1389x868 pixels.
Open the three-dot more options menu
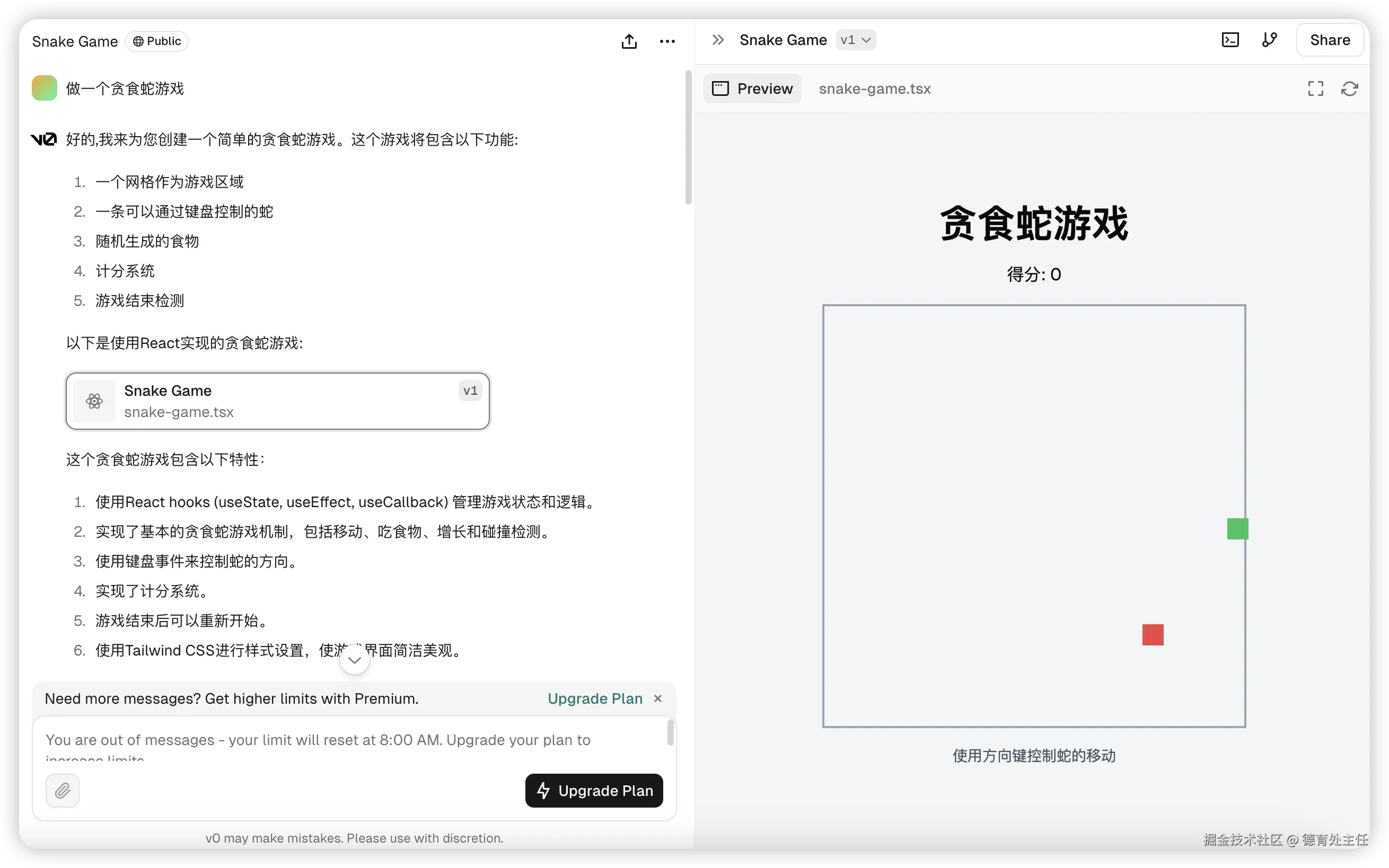(666, 41)
